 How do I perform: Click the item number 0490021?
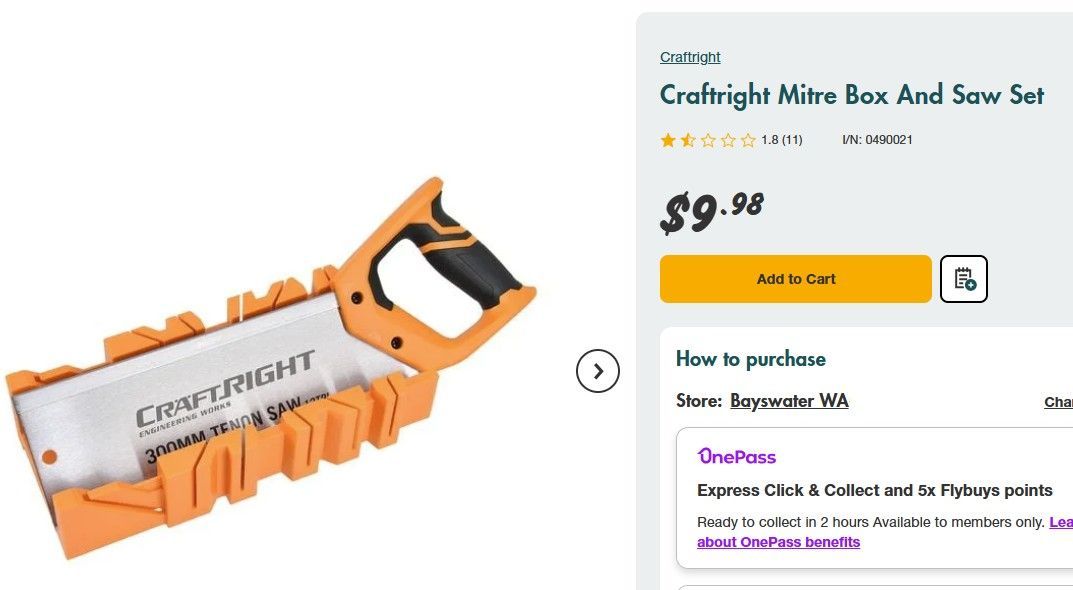click(877, 140)
